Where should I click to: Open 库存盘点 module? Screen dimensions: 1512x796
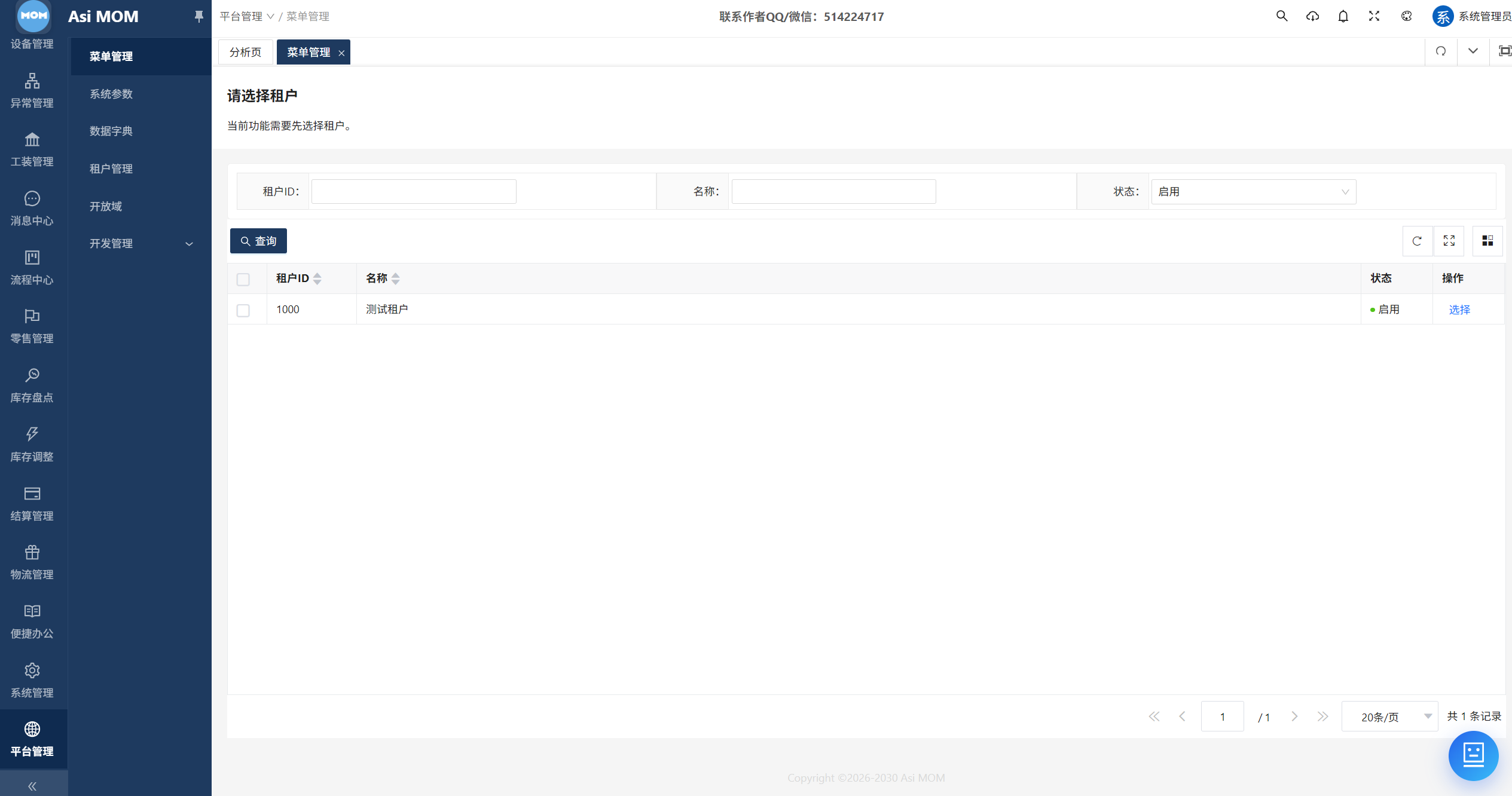(x=32, y=386)
